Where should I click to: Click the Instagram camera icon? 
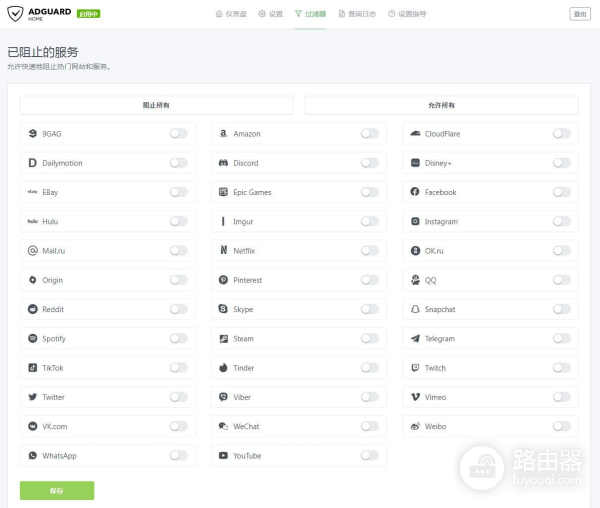415,221
